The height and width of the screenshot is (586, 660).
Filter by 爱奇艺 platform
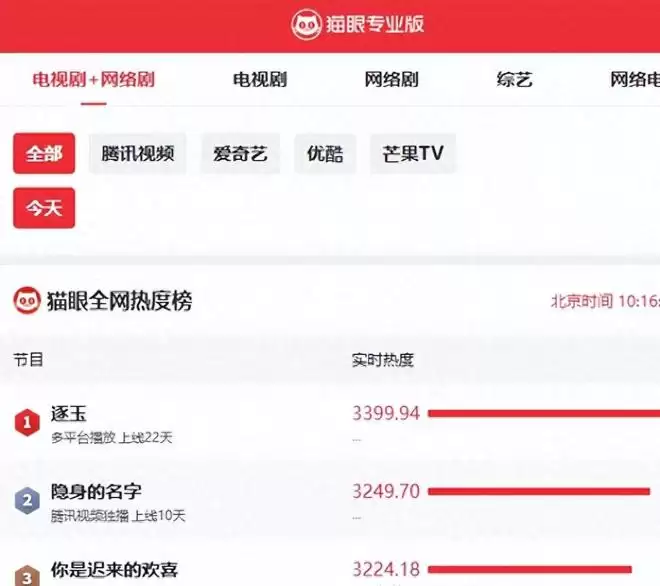[x=240, y=154]
